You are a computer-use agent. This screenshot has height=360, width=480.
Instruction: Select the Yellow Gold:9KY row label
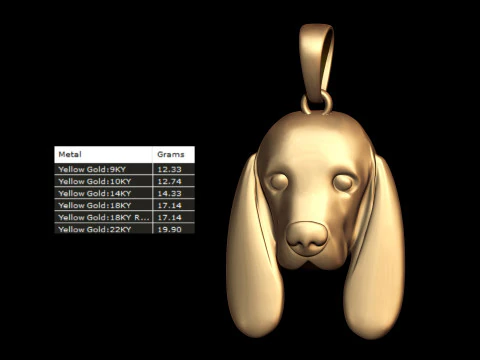point(92,169)
